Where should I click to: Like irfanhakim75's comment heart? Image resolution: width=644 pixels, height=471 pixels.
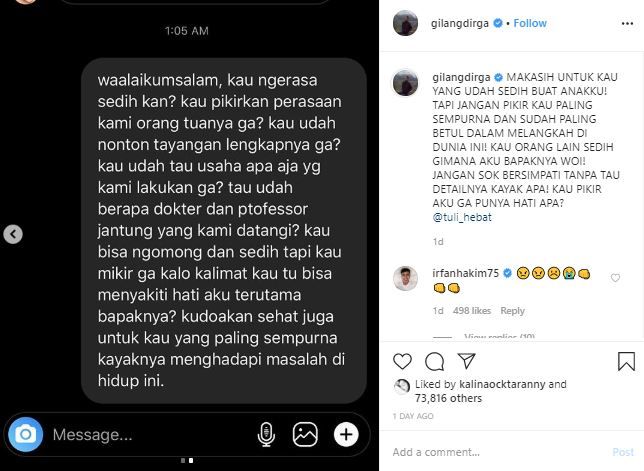click(x=615, y=278)
